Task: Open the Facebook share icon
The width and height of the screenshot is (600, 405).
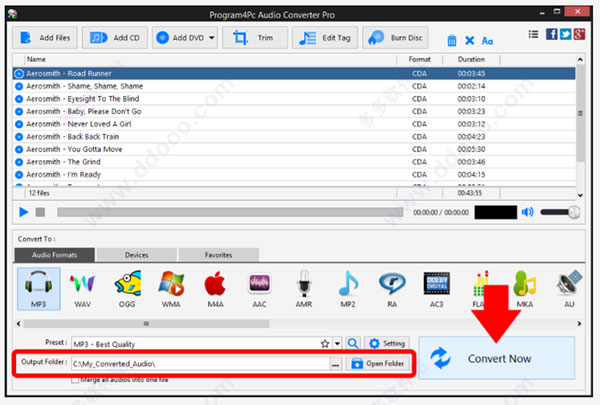Action: coord(551,34)
